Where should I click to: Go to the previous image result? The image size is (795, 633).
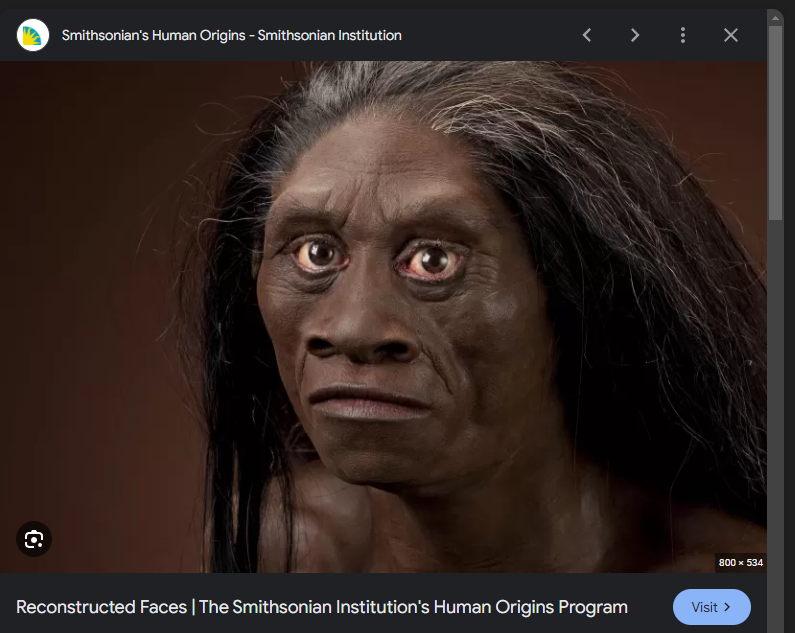tap(587, 36)
